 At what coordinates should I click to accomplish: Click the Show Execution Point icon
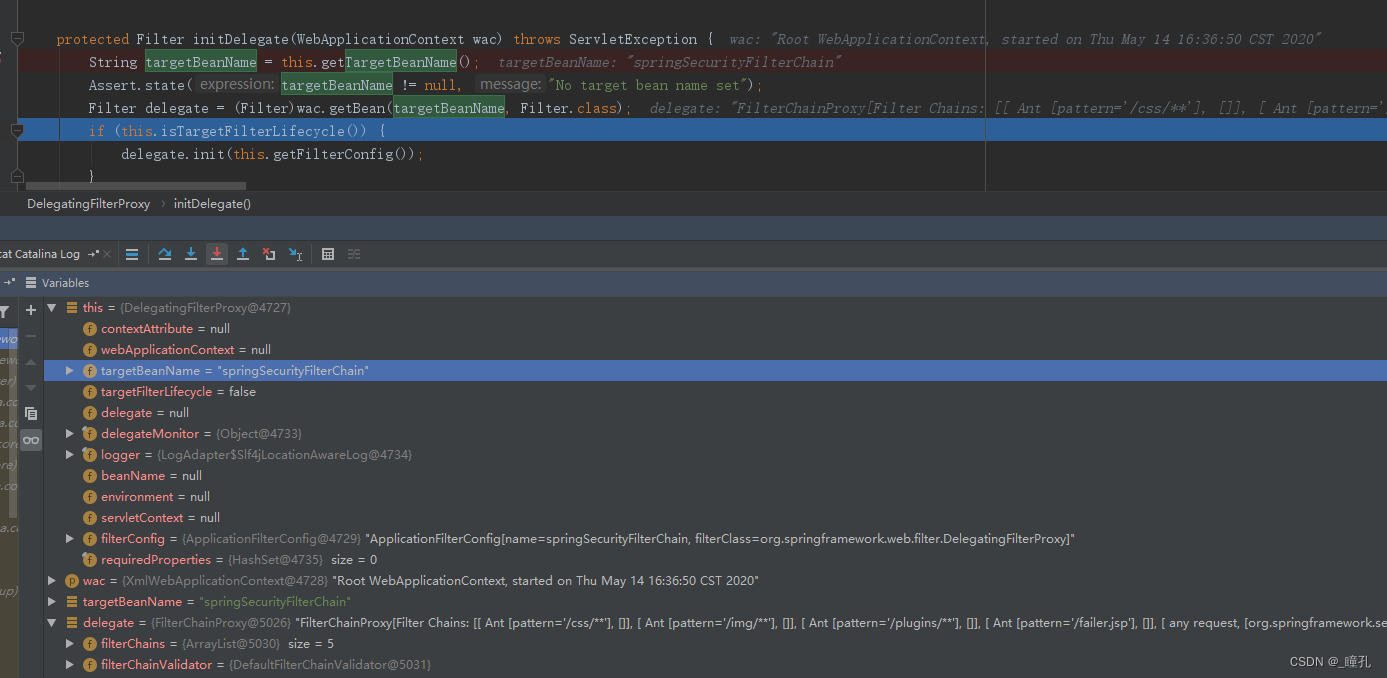(x=132, y=254)
